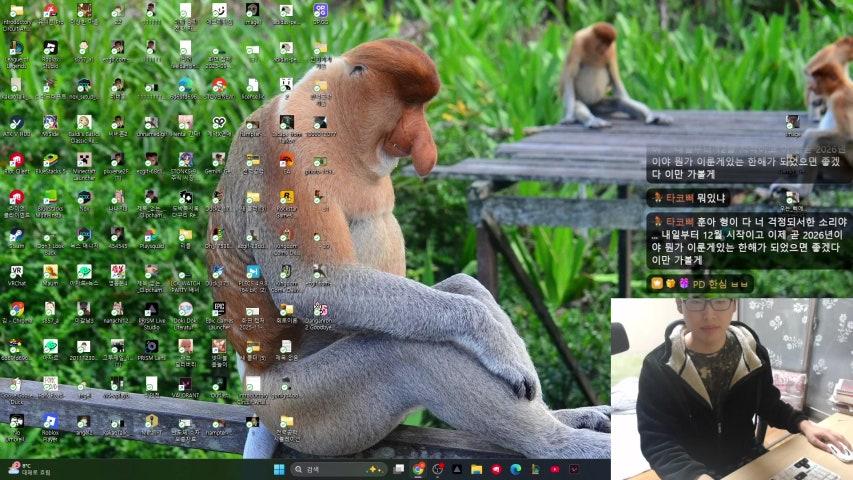
Task: Click the Windows Start button
Action: pos(279,469)
